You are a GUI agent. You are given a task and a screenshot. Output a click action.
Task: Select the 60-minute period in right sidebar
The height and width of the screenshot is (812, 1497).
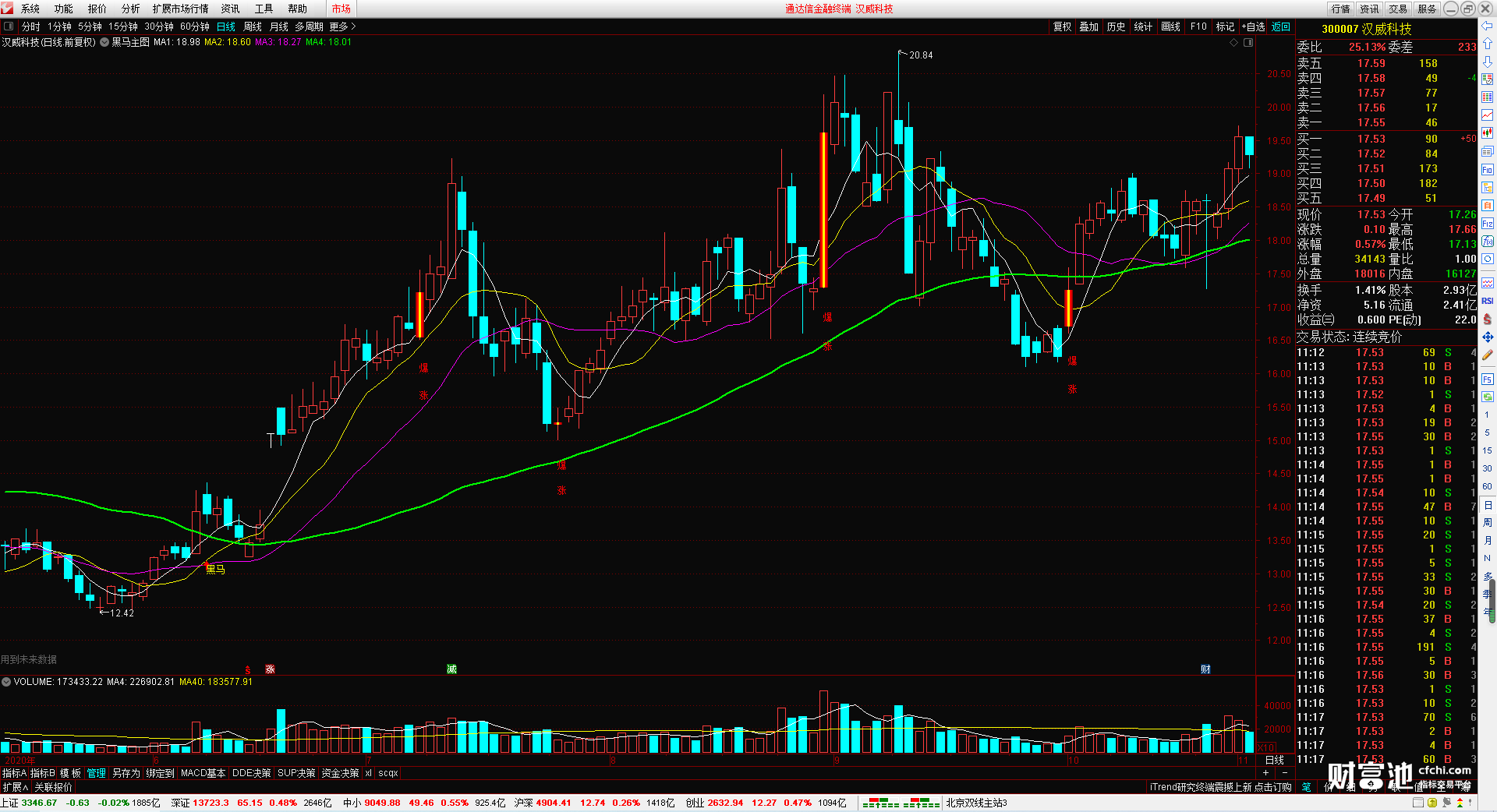[1487, 487]
